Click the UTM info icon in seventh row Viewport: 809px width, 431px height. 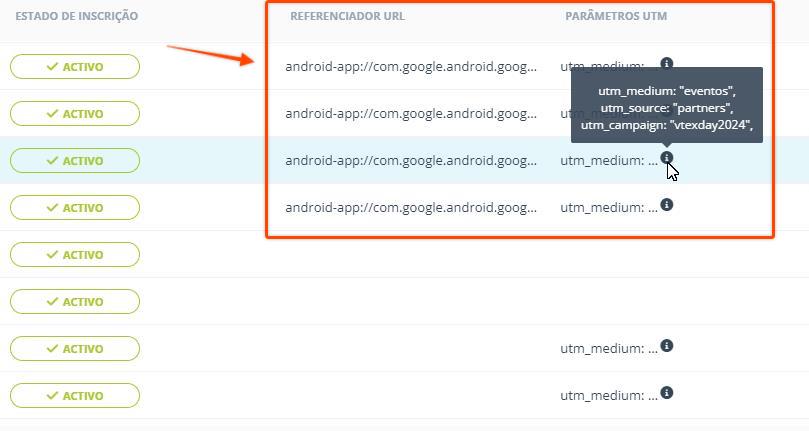pyautogui.click(x=667, y=346)
